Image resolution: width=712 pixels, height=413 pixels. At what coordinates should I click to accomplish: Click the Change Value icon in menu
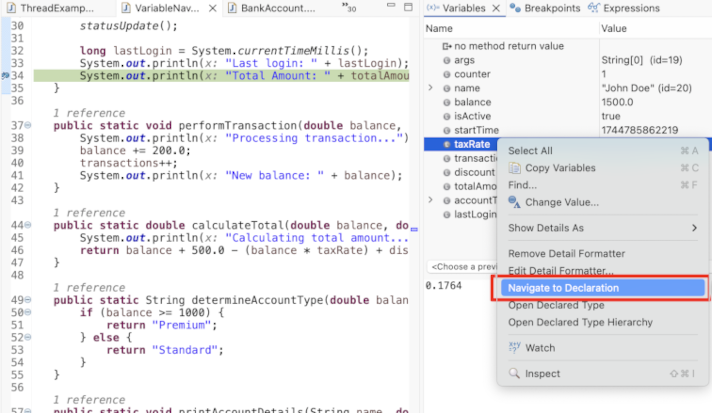[515, 202]
